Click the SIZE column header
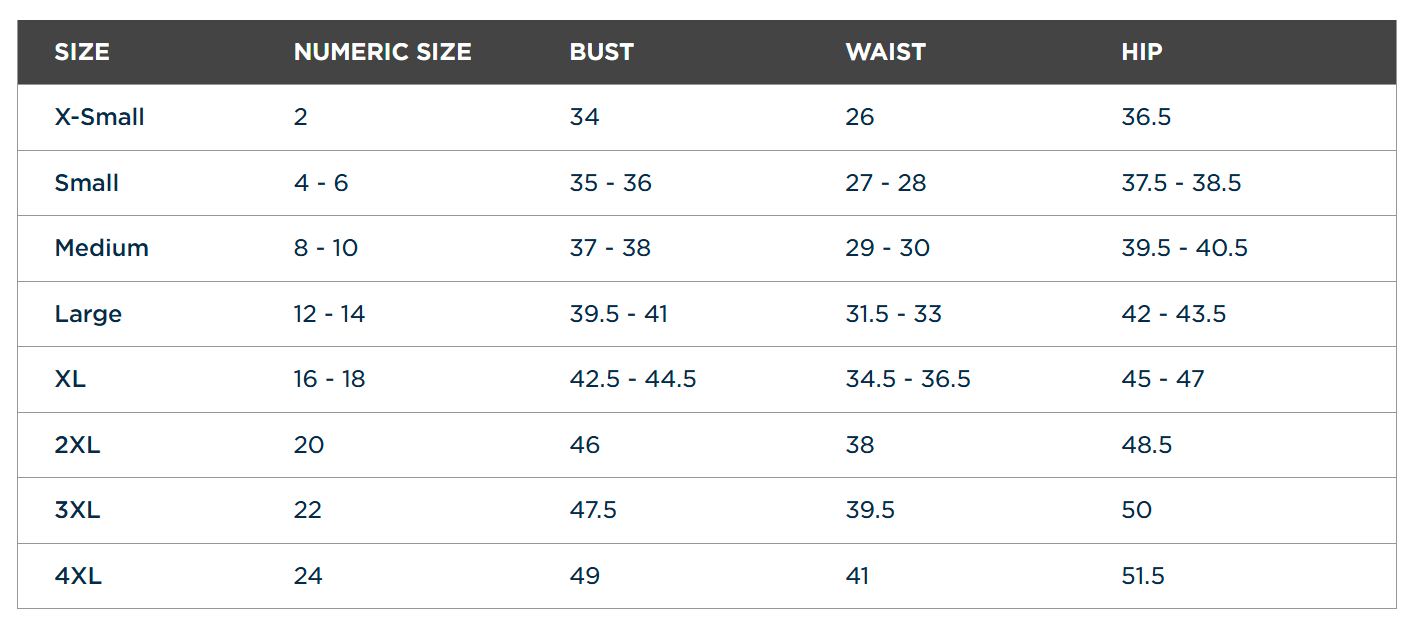 [x=82, y=52]
